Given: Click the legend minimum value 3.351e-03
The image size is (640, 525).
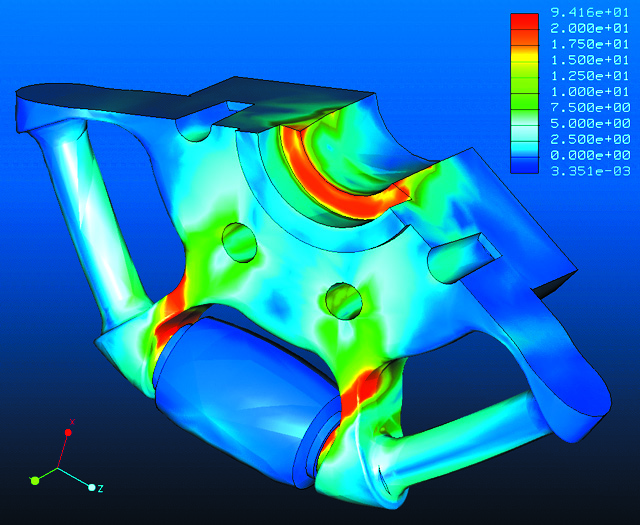Looking at the screenshot, I should coord(590,171).
